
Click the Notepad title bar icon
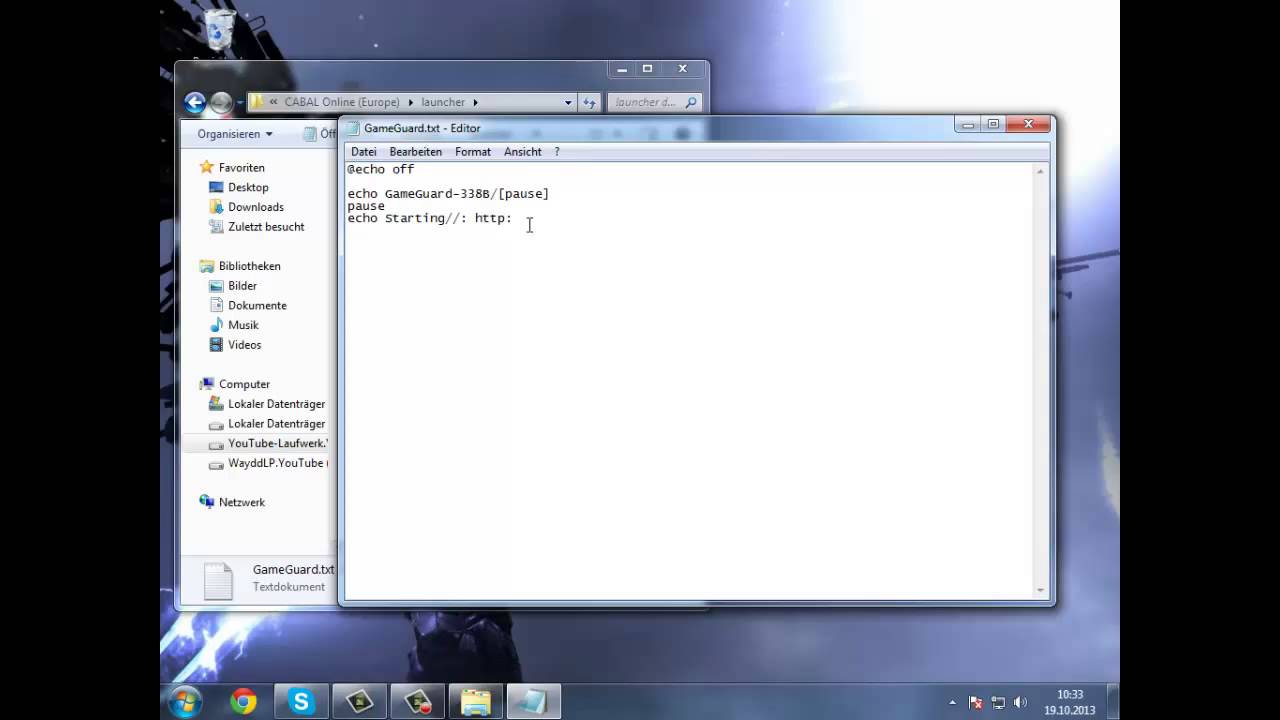[x=352, y=128]
